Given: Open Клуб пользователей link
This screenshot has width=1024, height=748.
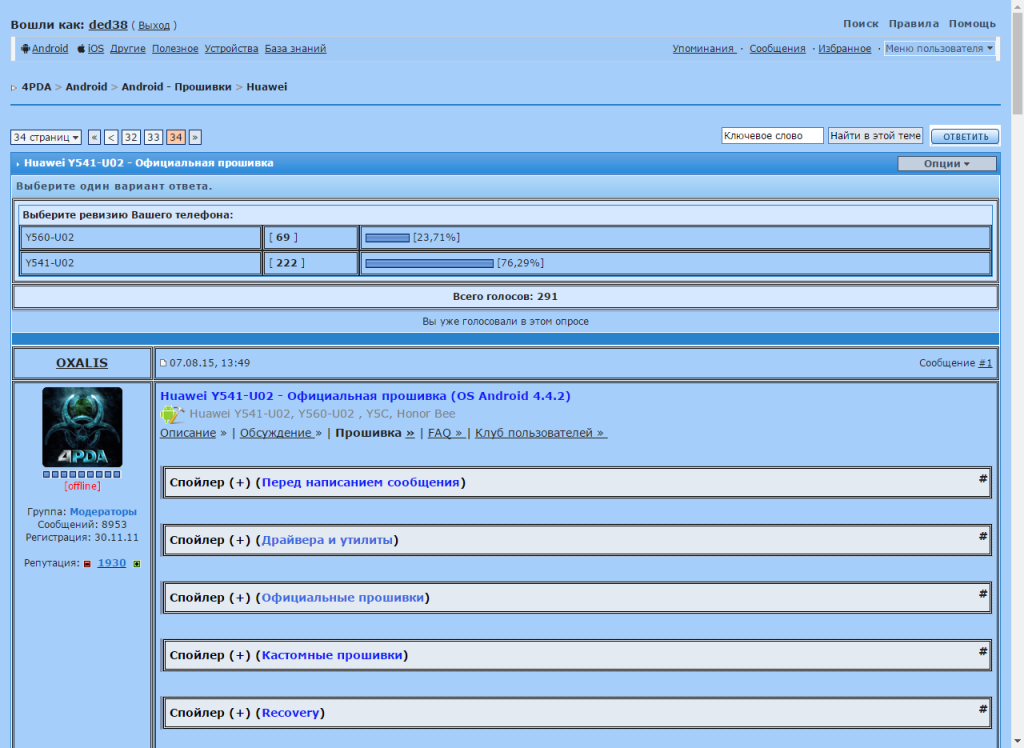Looking at the screenshot, I should [x=541, y=433].
